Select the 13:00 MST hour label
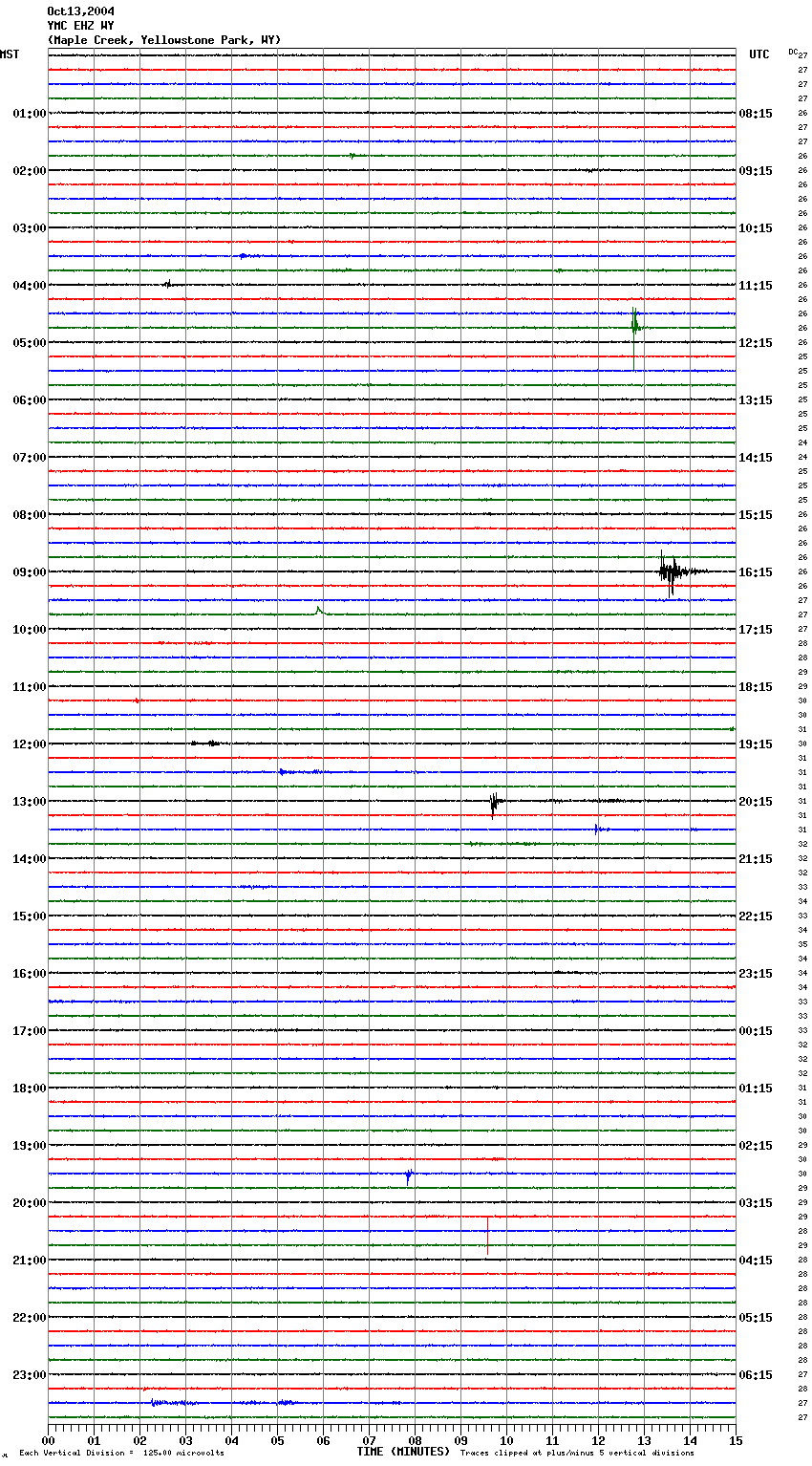This screenshot has width=812, height=1466. click(x=30, y=802)
